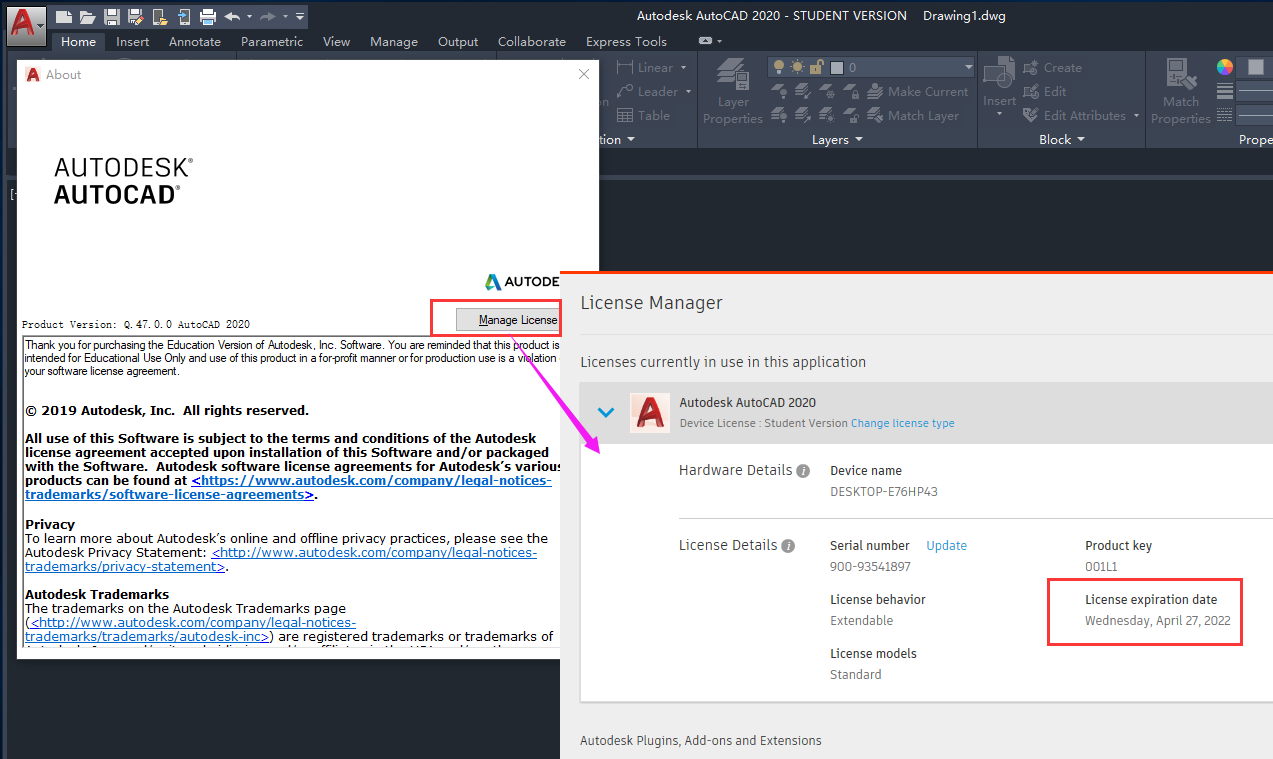Viewport: 1273px width, 759px height.
Task: Switch to the Express Tools ribbon tab
Action: (626, 42)
